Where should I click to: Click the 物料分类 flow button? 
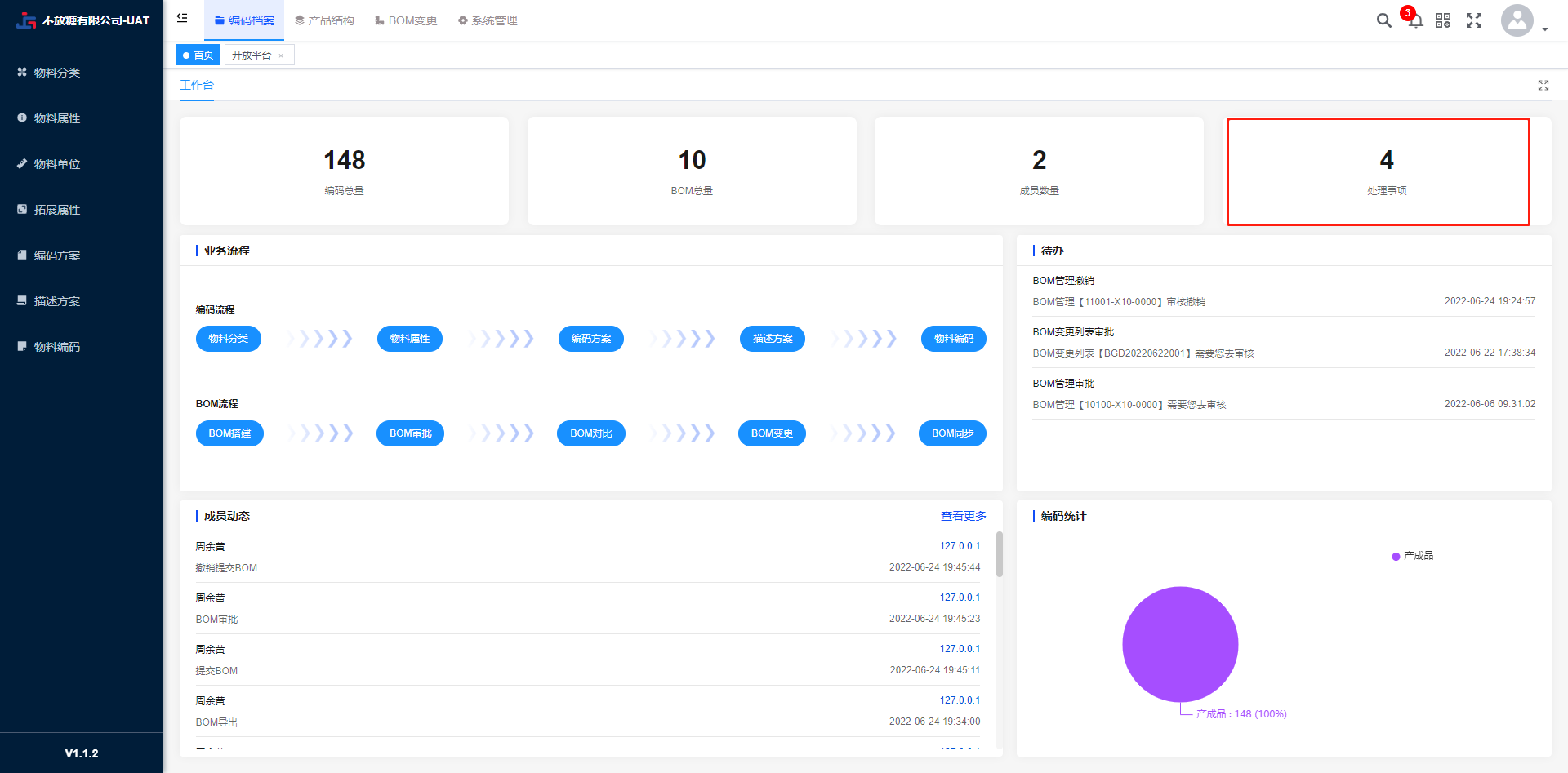click(x=229, y=339)
